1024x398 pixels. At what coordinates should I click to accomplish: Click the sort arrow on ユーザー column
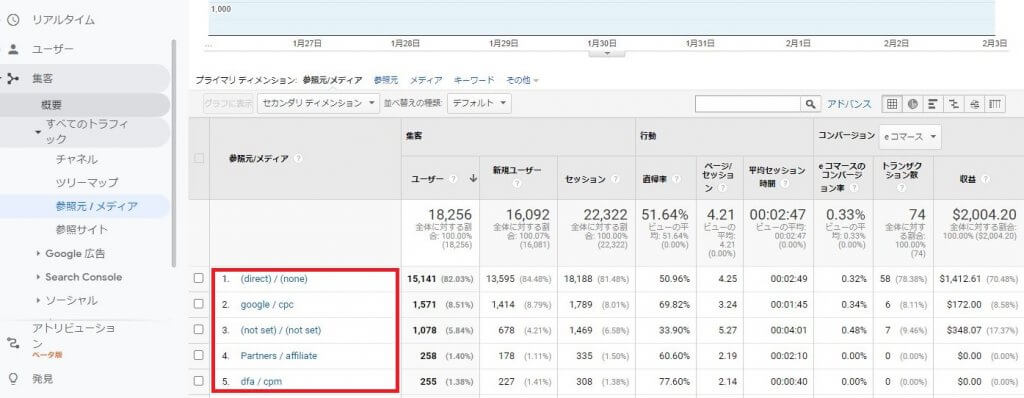point(473,178)
